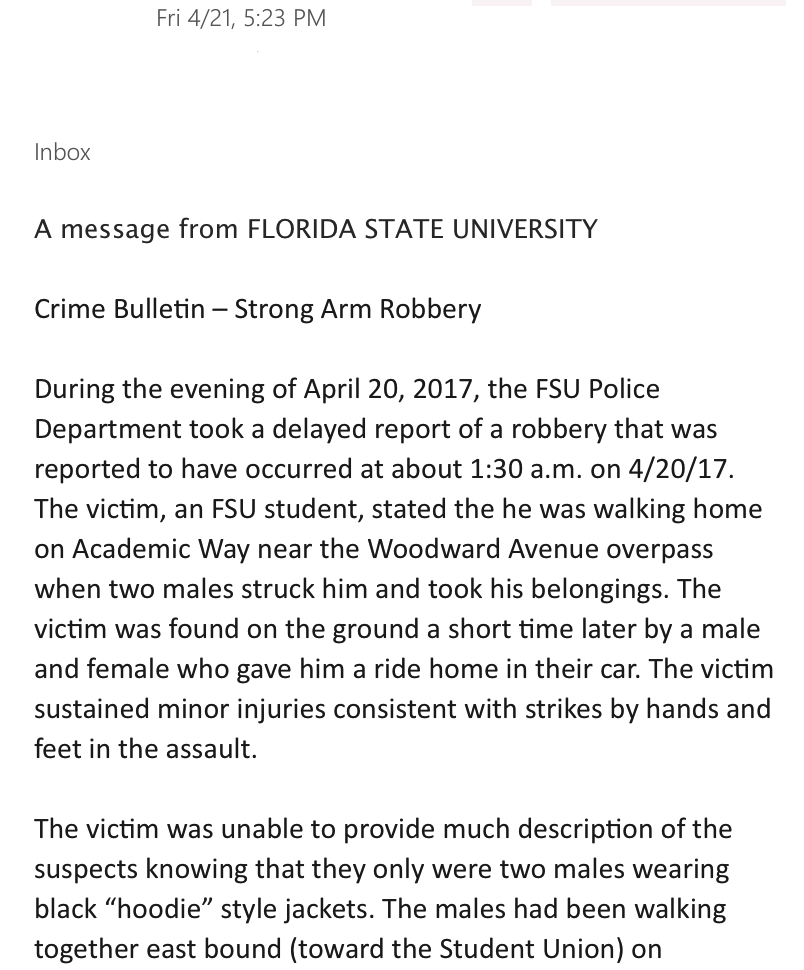This screenshot has width=804, height=970.
Task: Click the time "1:30 a.m." in the message
Action: [x=520, y=469]
